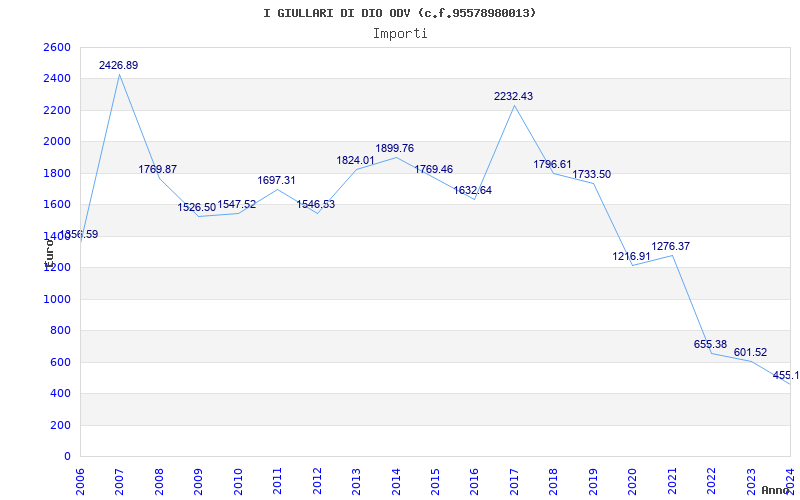The width and height of the screenshot is (800, 500).
Task: Click the 1769.46 data label
Action: (433, 169)
